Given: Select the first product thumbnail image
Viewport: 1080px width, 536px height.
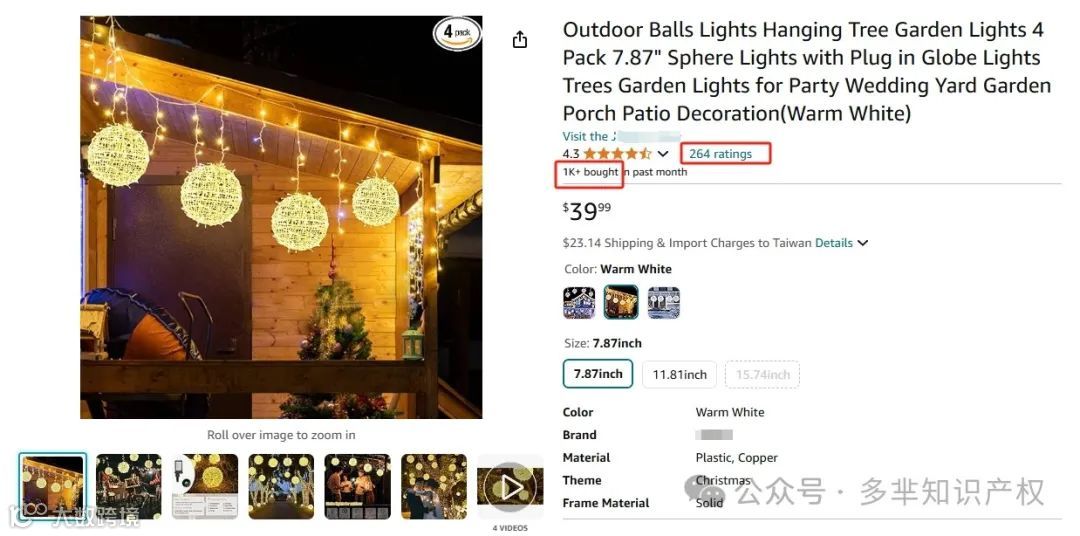Looking at the screenshot, I should (x=52, y=486).
